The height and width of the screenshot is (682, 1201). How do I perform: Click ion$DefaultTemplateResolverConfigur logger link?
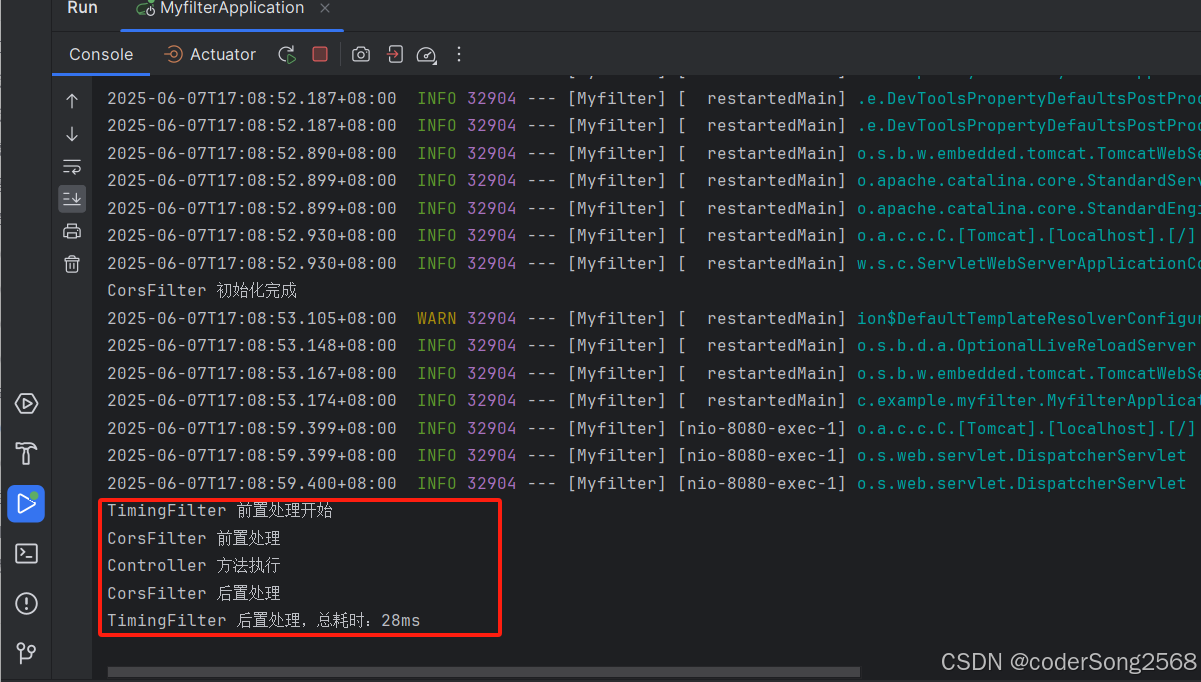(1029, 318)
